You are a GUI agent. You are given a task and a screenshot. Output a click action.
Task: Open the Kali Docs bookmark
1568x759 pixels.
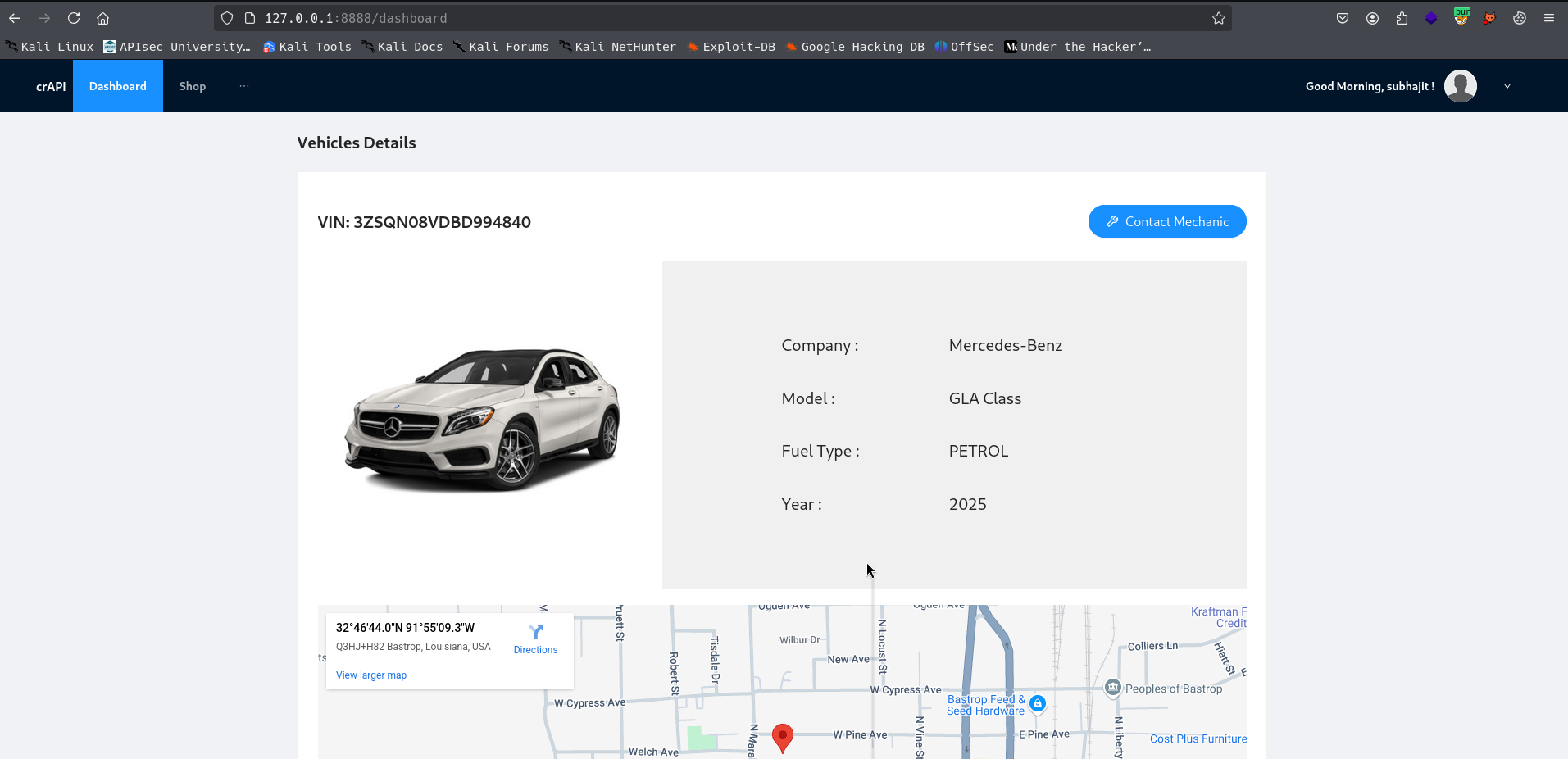402,47
